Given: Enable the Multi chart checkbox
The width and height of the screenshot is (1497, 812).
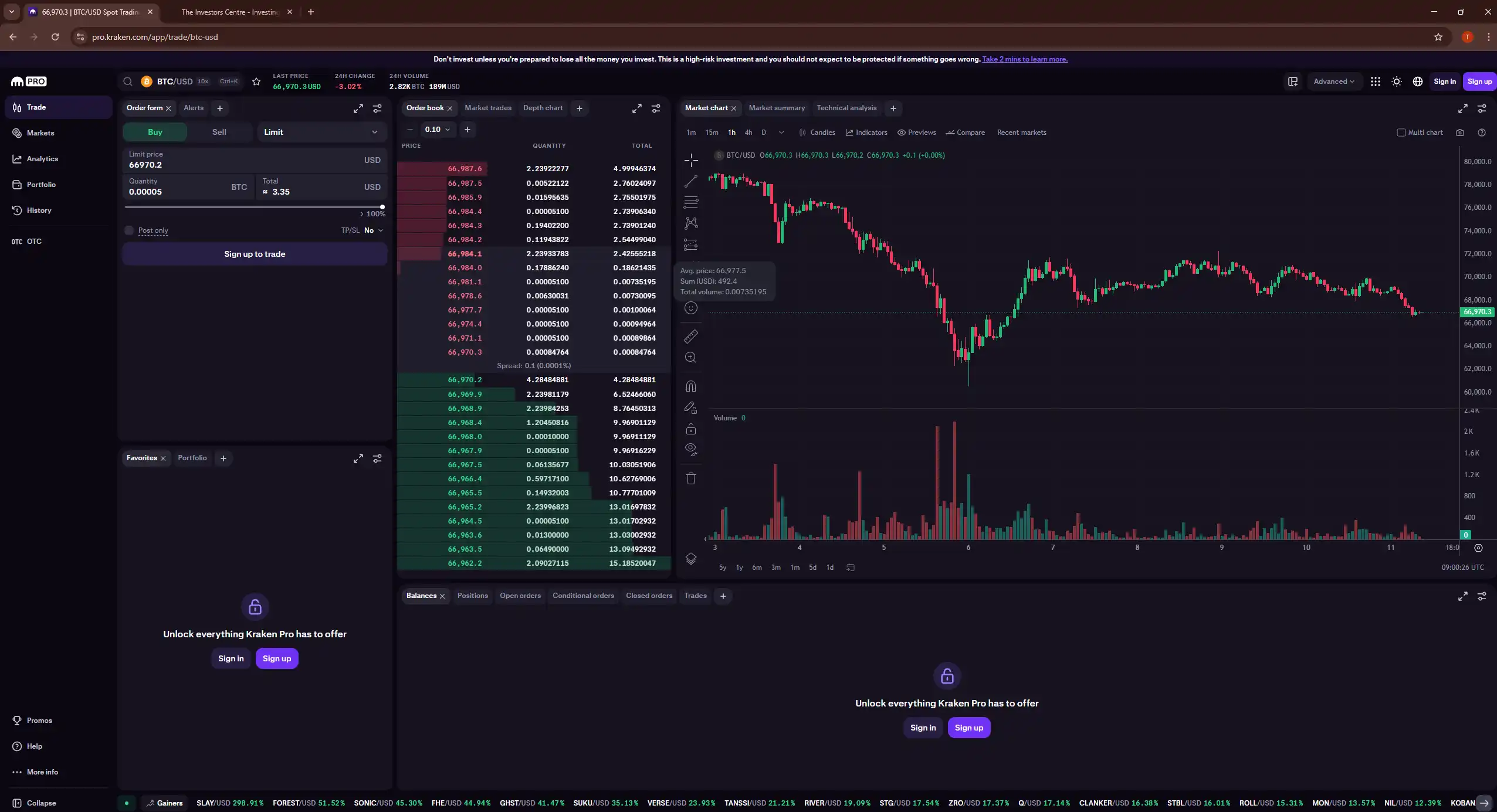Looking at the screenshot, I should tap(1401, 132).
